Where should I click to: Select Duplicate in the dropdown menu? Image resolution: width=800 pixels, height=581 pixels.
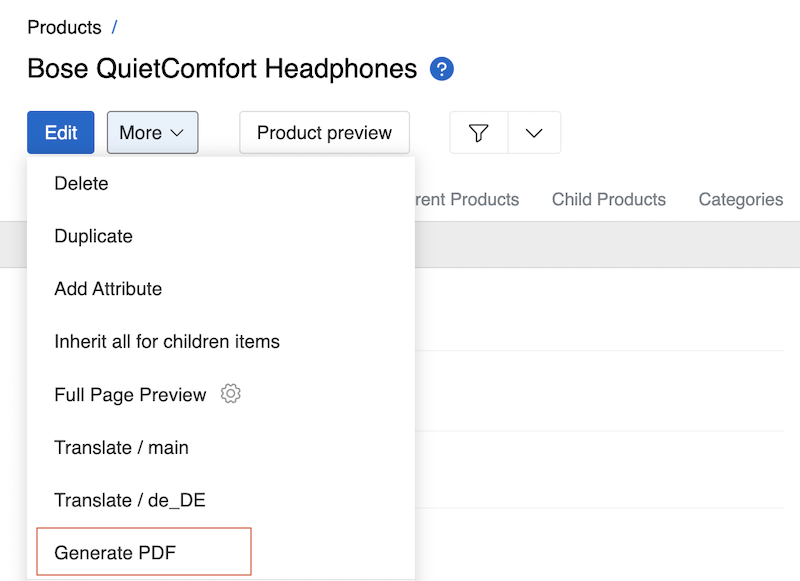pyautogui.click(x=93, y=237)
